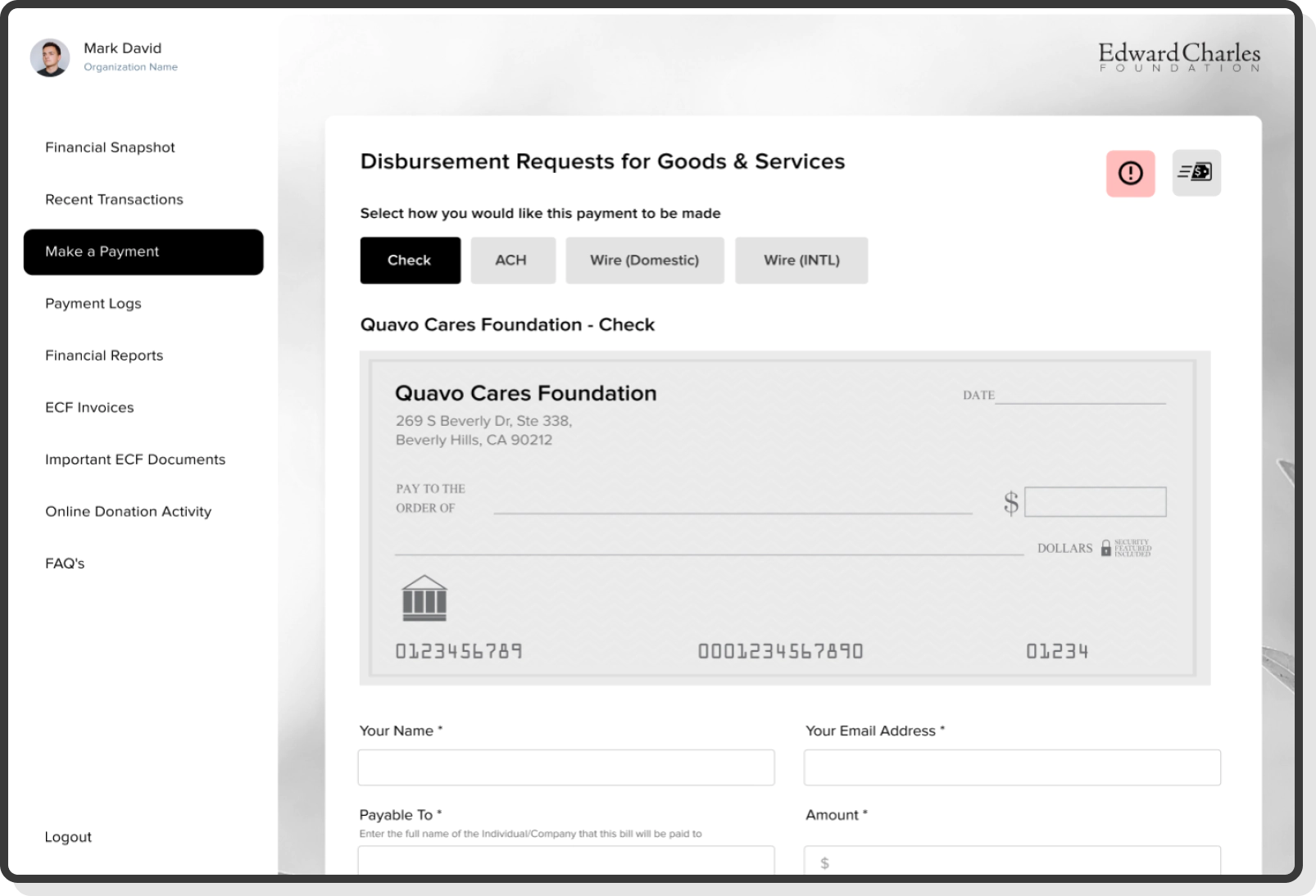This screenshot has height=896, width=1316.
Task: View Recent Transactions
Action: pyautogui.click(x=114, y=199)
